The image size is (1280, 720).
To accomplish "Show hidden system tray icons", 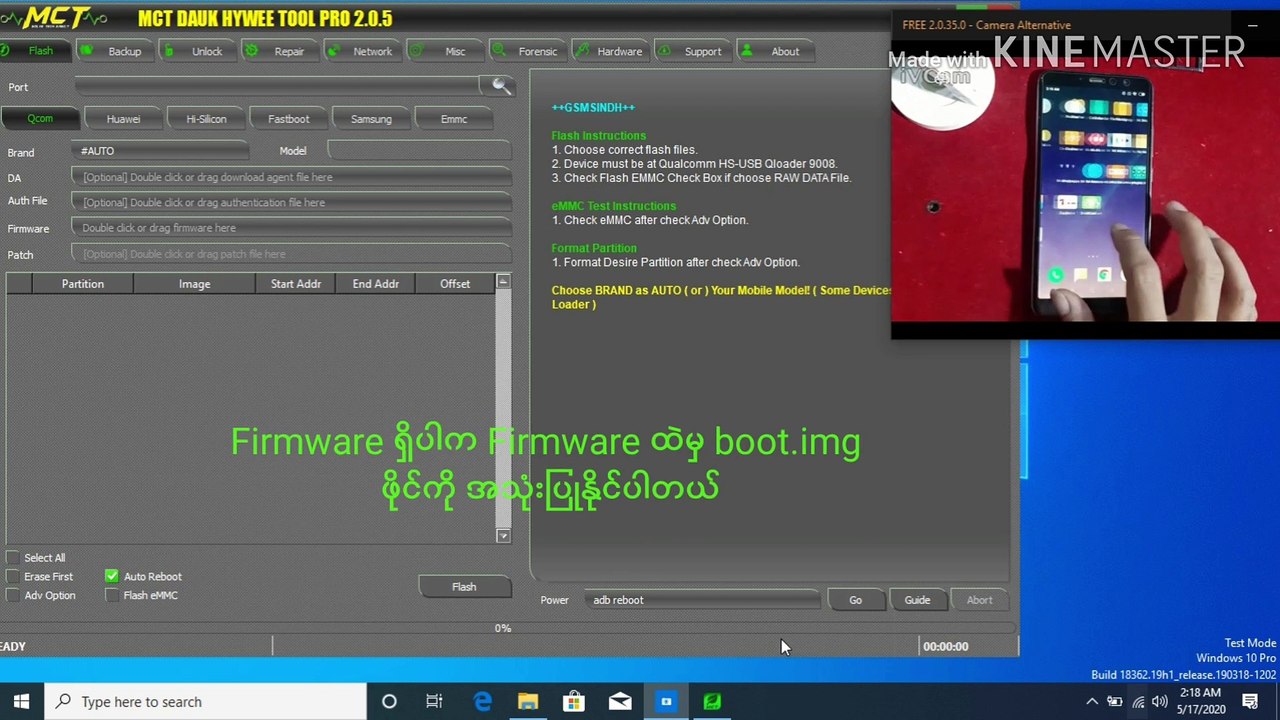I will coord(1092,702).
